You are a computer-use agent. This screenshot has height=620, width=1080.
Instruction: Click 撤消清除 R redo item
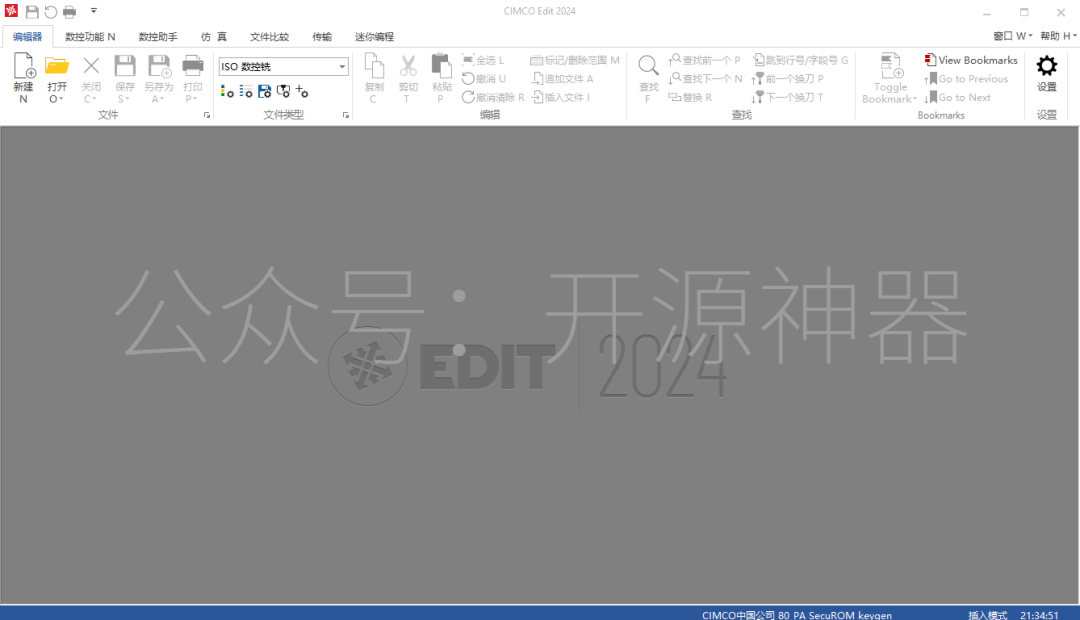coord(493,97)
